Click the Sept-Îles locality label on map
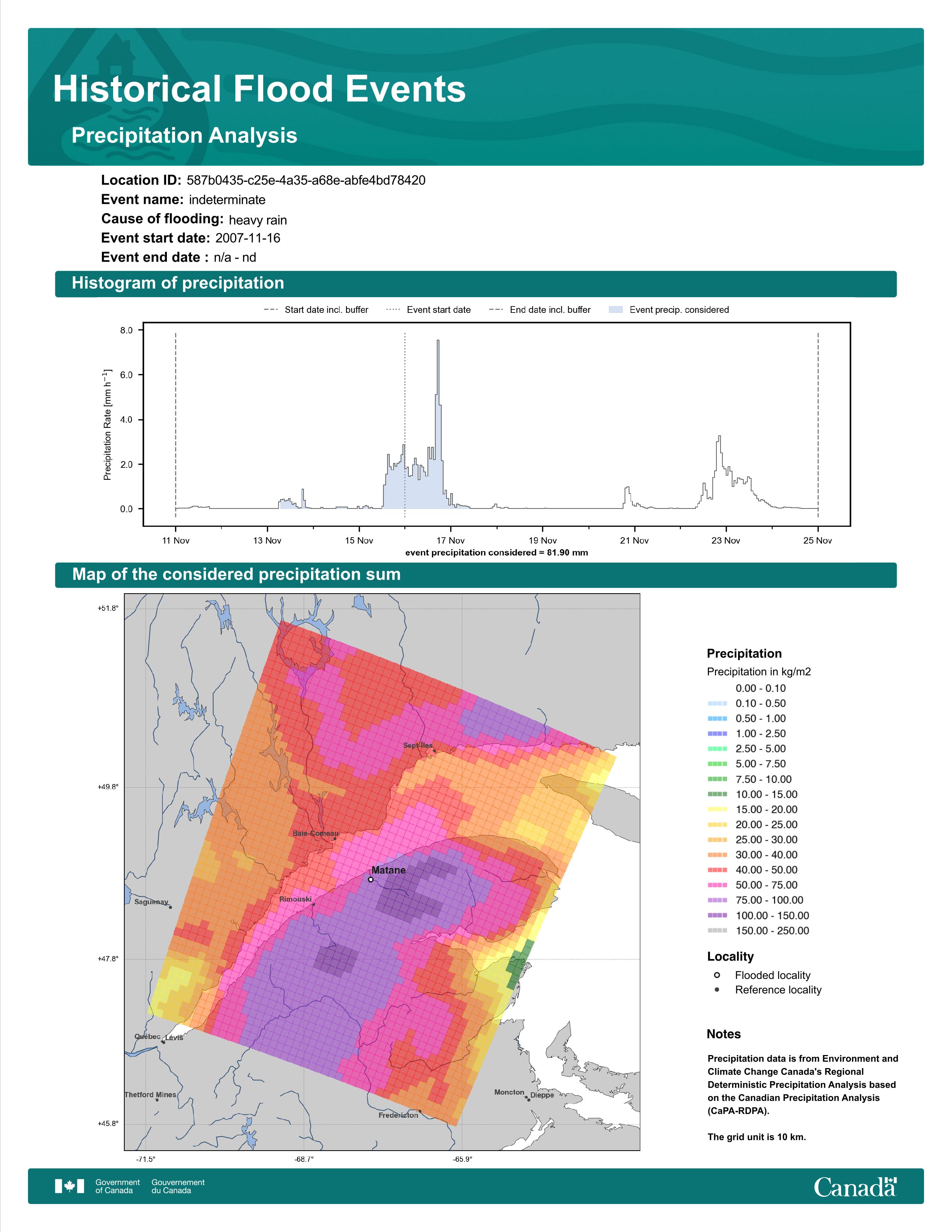952x1232 pixels. [x=418, y=745]
